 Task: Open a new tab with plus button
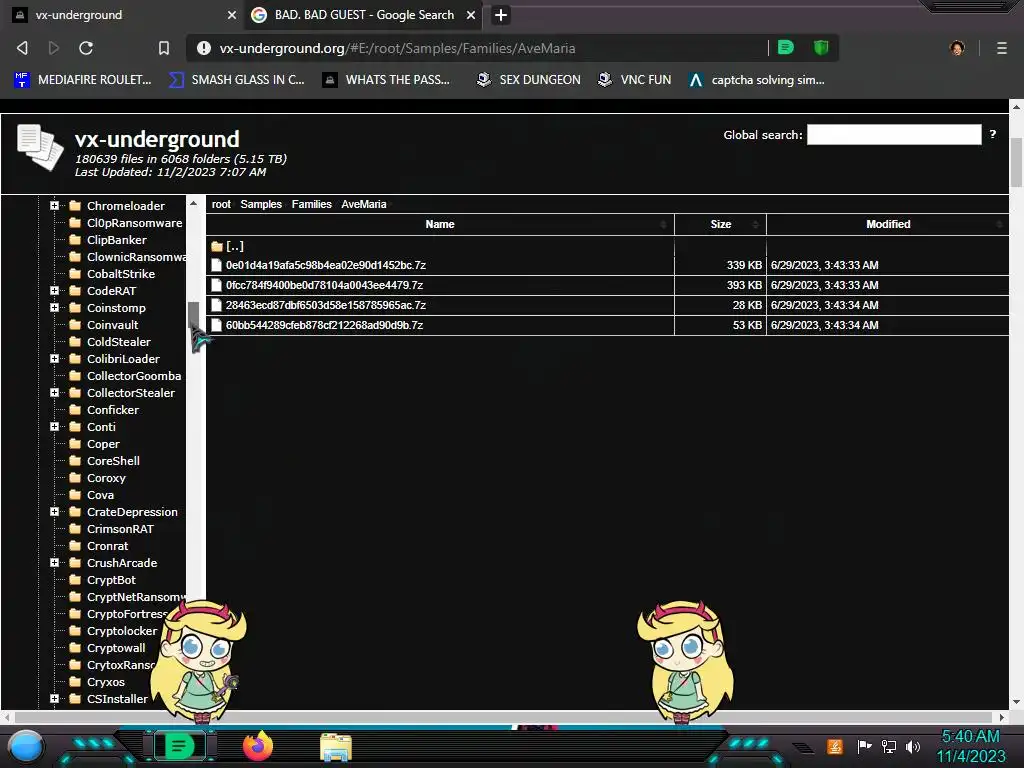[501, 15]
